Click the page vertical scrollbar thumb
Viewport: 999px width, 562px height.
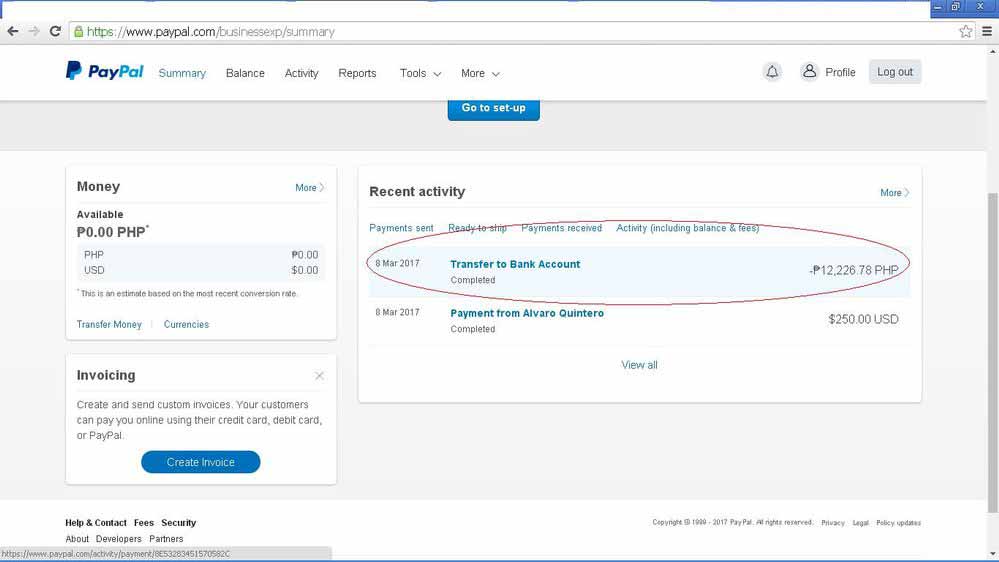click(993, 352)
